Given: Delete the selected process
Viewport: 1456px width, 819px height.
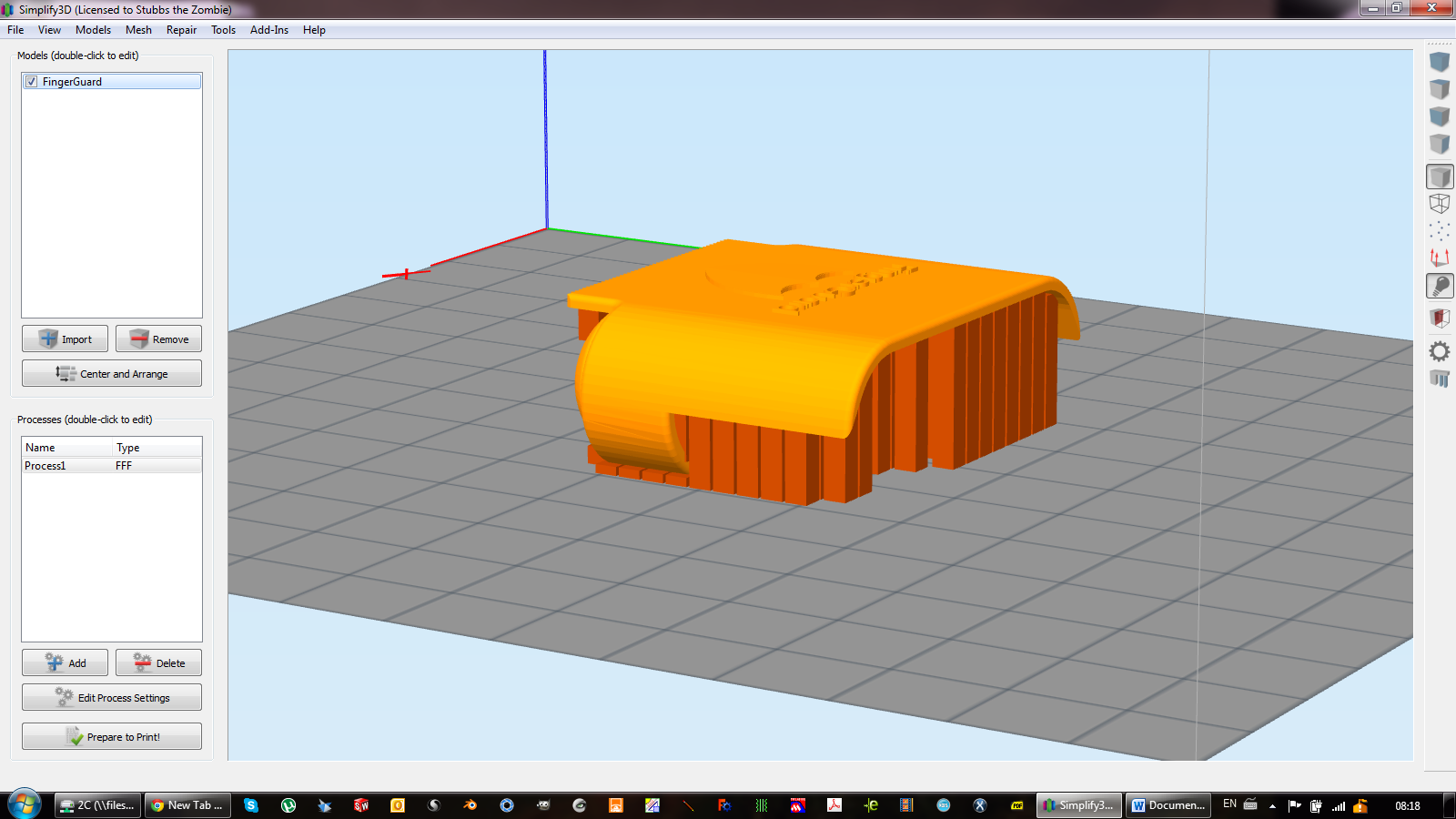Looking at the screenshot, I should coord(158,662).
